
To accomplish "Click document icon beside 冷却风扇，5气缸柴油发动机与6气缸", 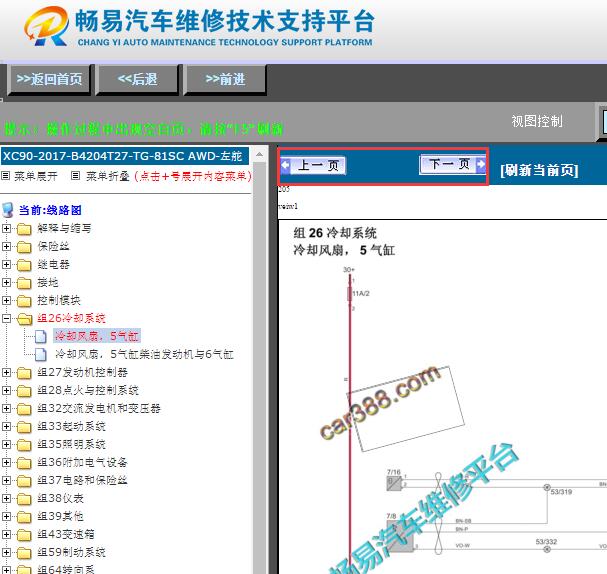I will pyautogui.click(x=41, y=354).
